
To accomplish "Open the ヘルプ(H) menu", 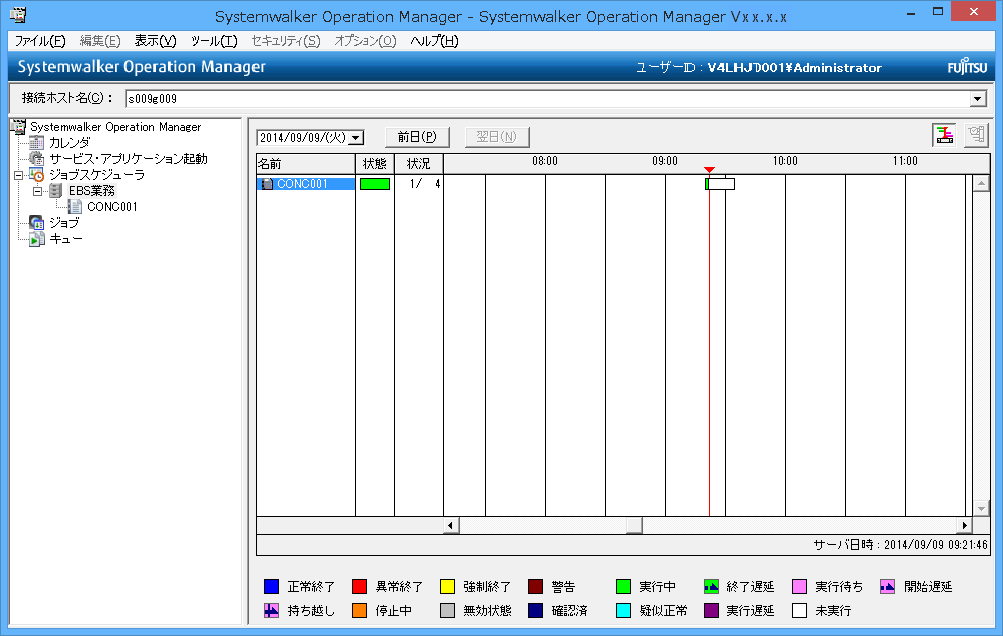I will (434, 41).
